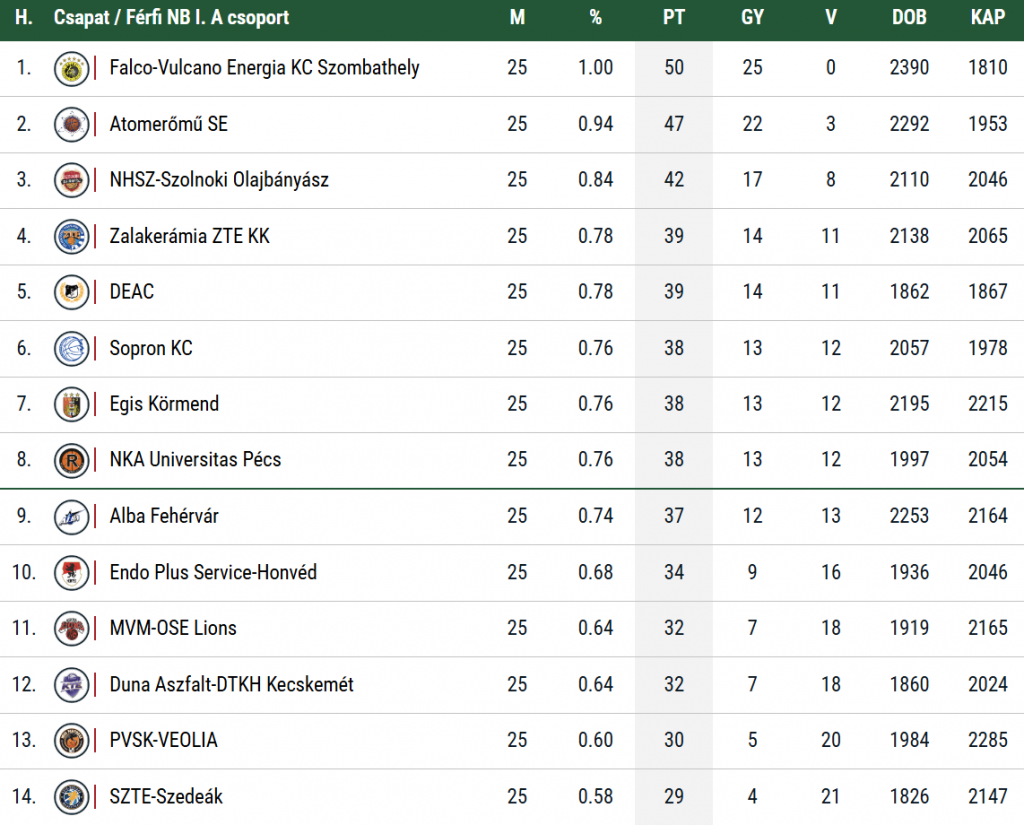
Task: Click the Sopron KC team logo
Action: pos(72,348)
